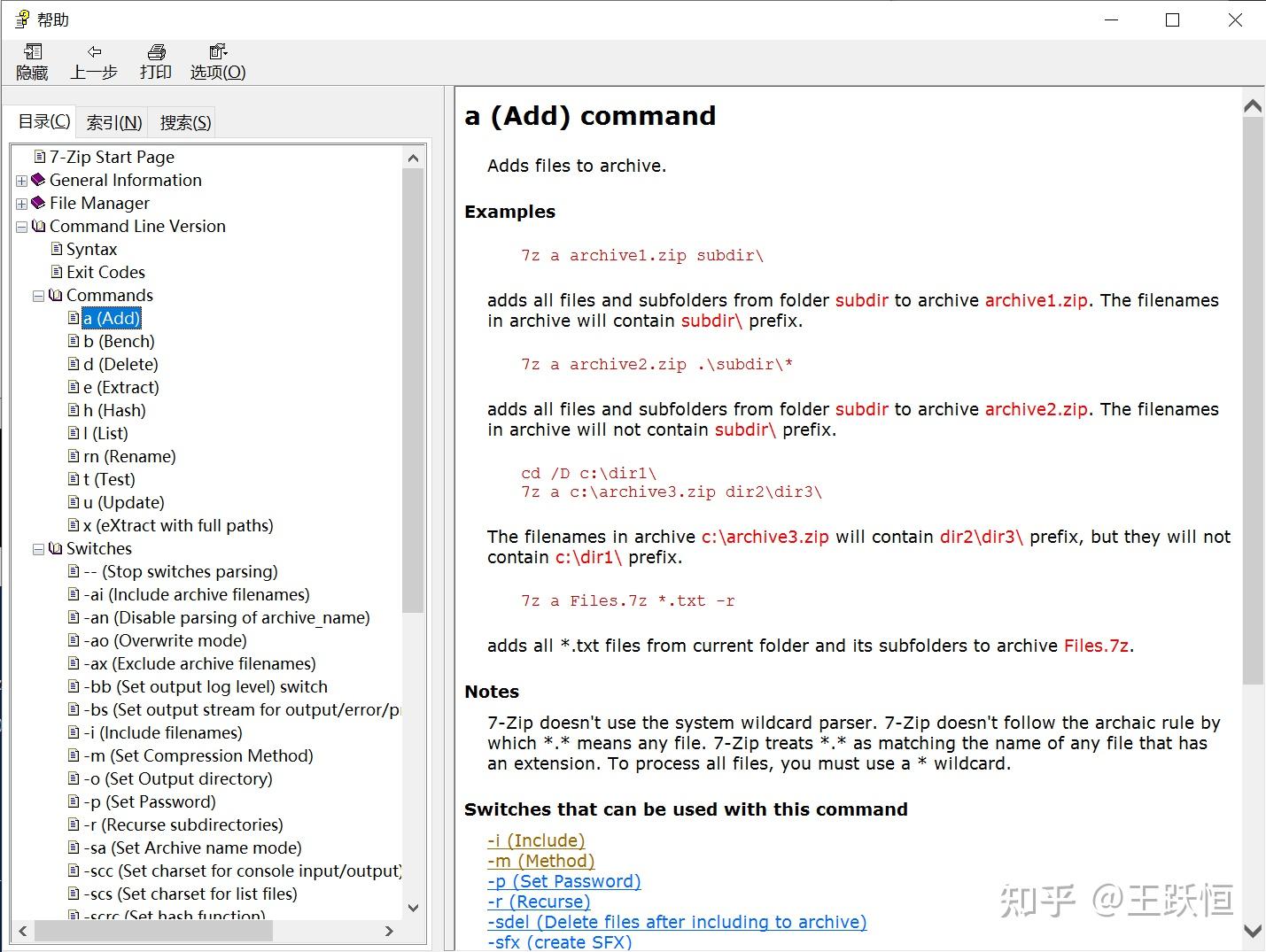The image size is (1266, 952).
Task: Click the 7-Zip help window title icon
Action: [22, 19]
